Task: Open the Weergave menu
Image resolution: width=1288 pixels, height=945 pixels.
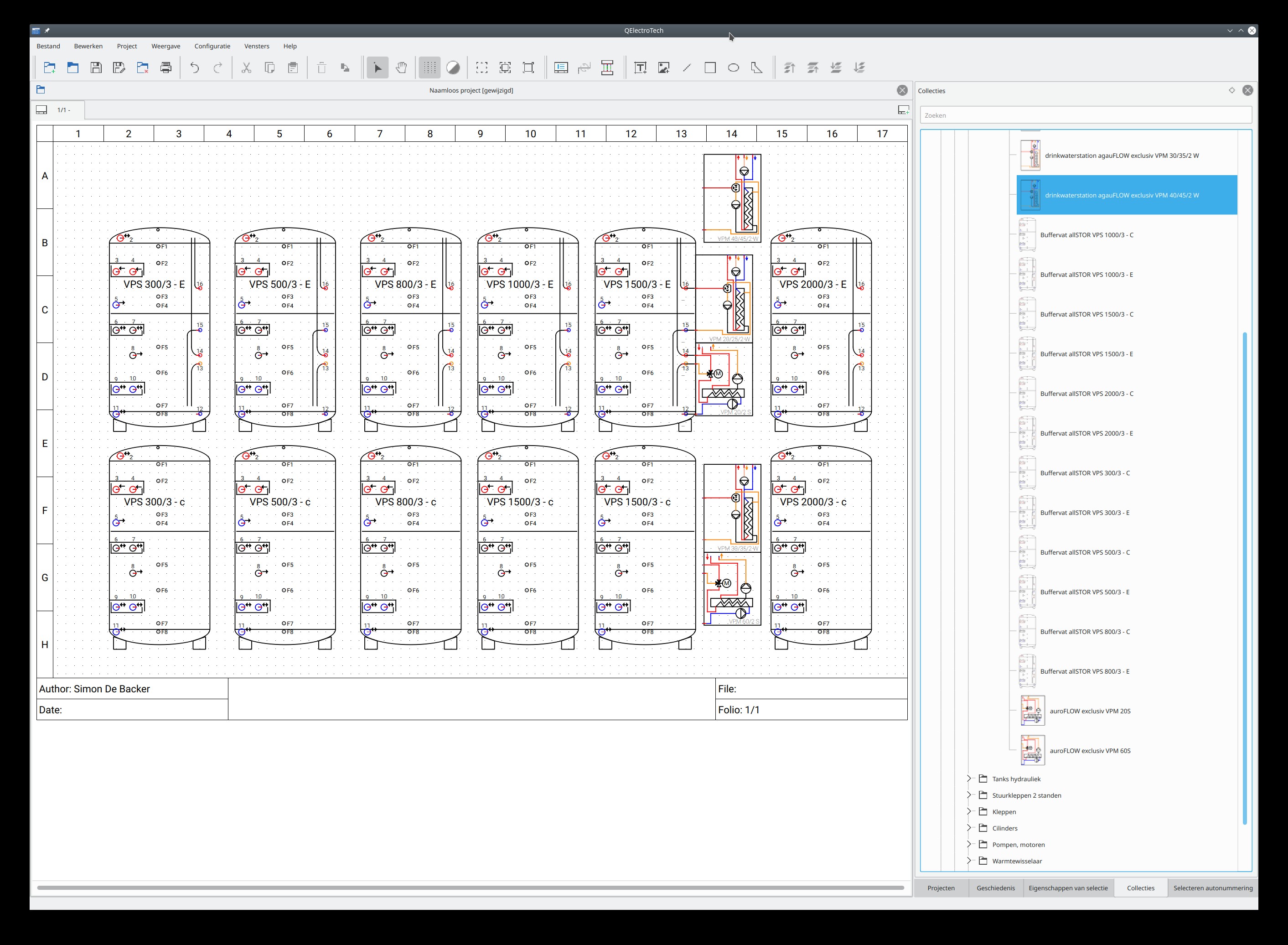Action: pos(166,47)
